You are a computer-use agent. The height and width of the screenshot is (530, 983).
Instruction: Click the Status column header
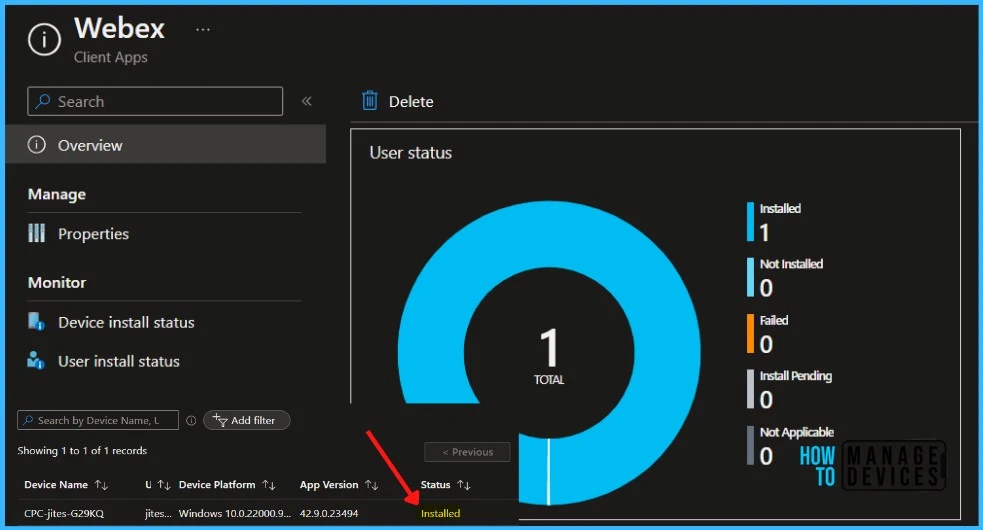(x=435, y=485)
